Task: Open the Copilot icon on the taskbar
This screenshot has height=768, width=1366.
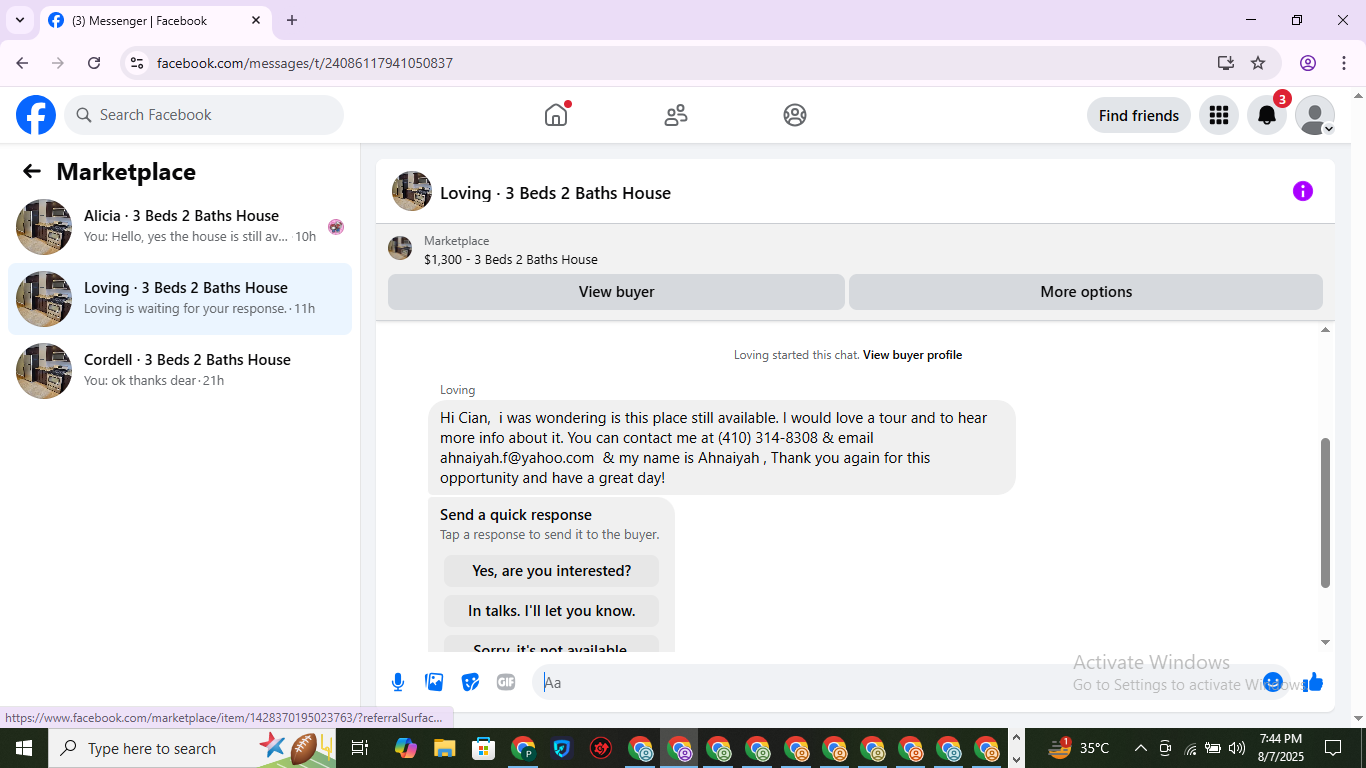Action: tap(406, 748)
